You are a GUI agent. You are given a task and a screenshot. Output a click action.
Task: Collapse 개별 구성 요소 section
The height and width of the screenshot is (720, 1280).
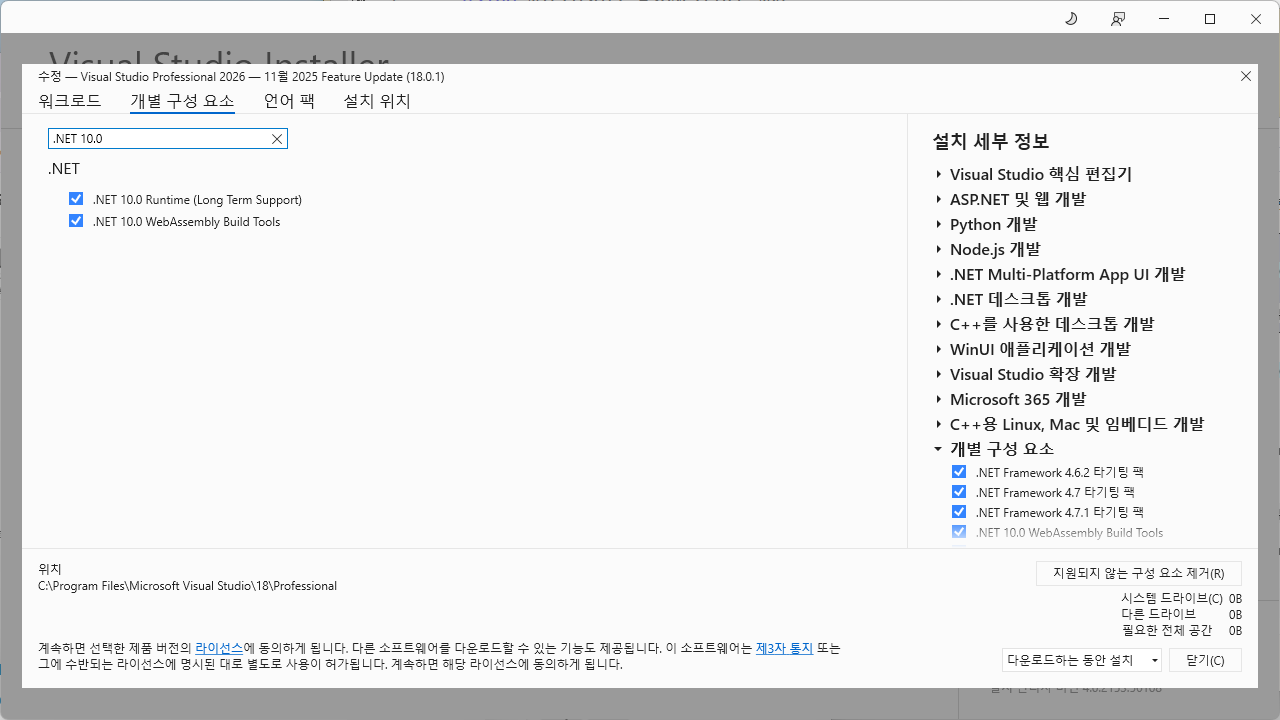click(939, 449)
